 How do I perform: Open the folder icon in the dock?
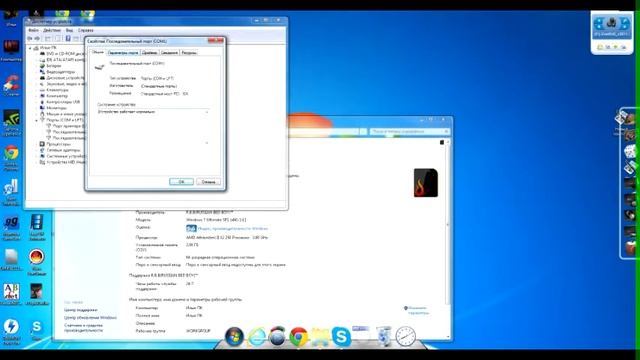click(x=320, y=337)
